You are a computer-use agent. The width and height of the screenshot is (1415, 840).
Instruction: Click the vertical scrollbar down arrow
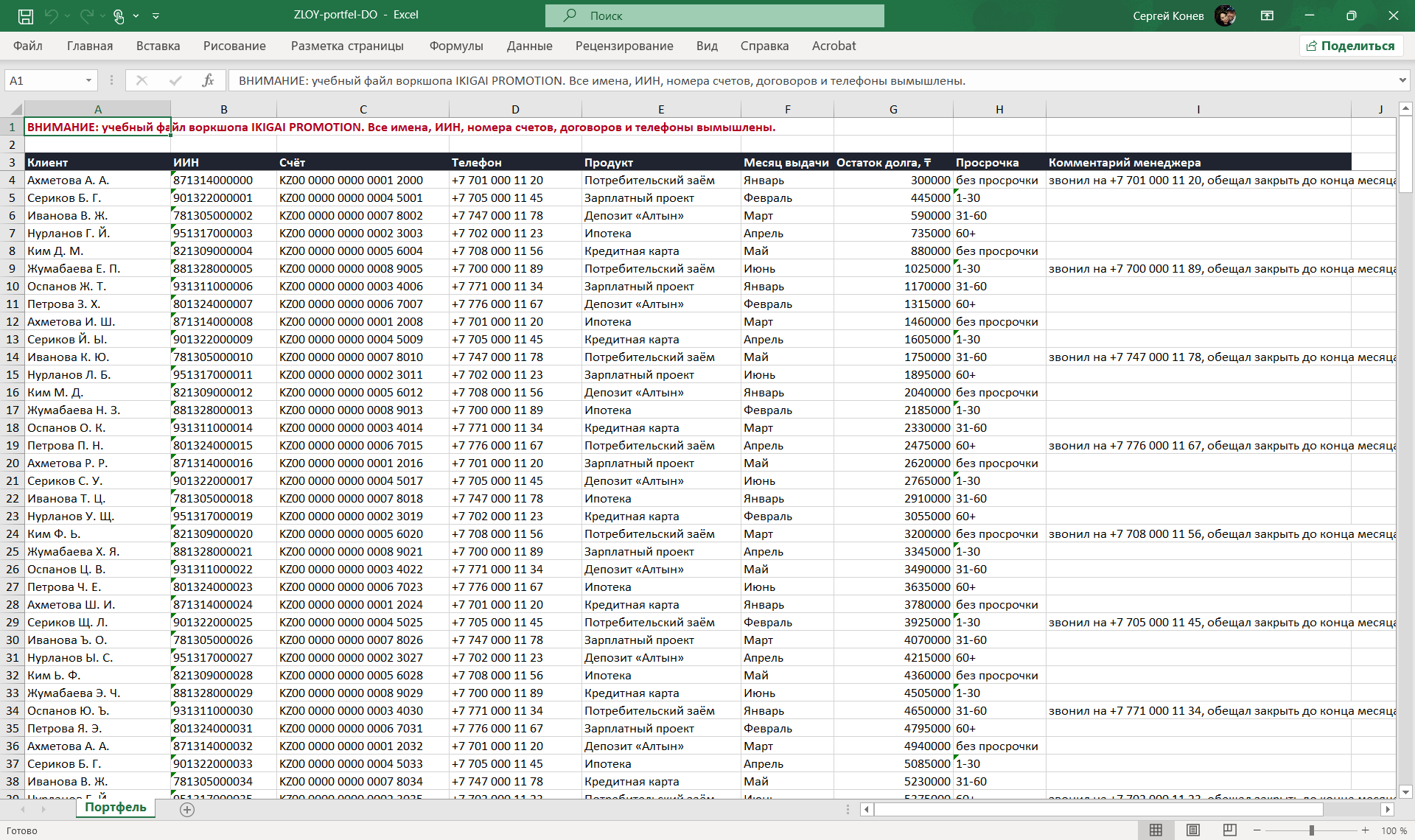(1405, 793)
